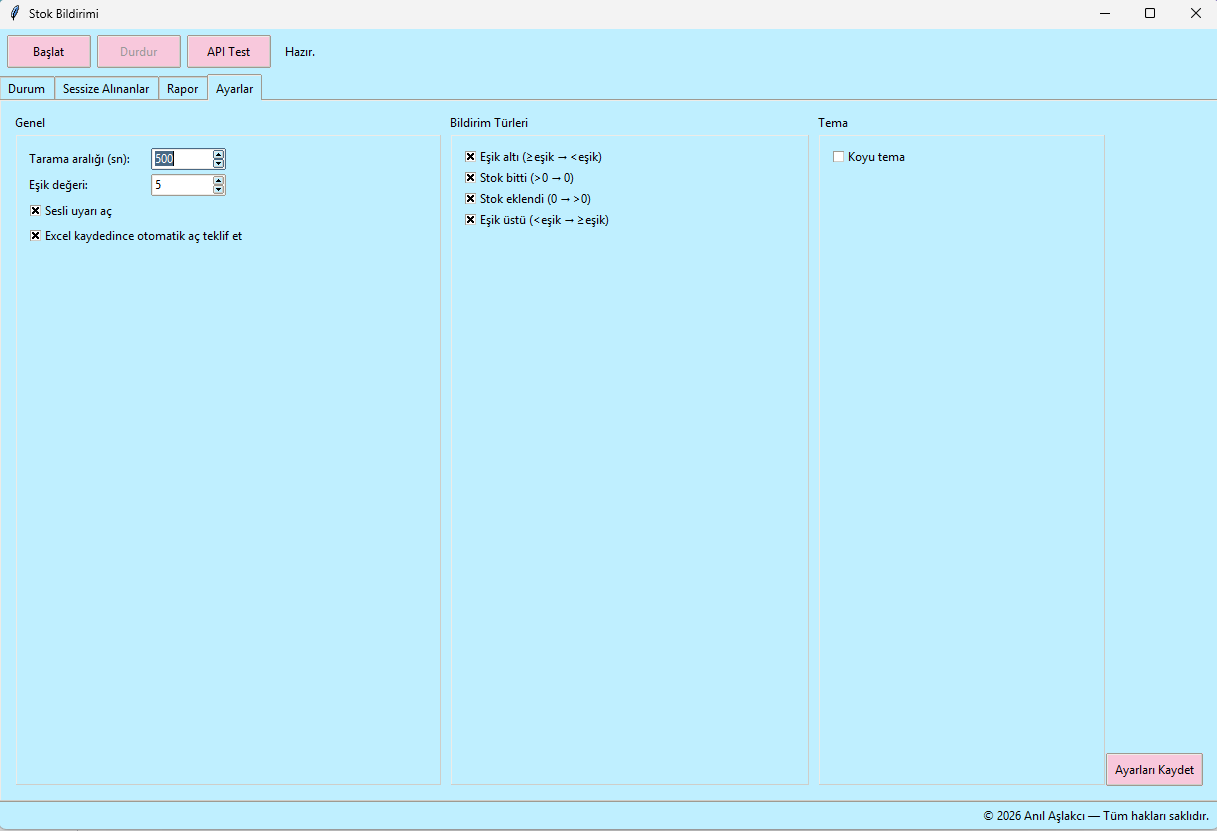The image size is (1217, 831).
Task: Click the "Hazır." status text
Action: (300, 52)
